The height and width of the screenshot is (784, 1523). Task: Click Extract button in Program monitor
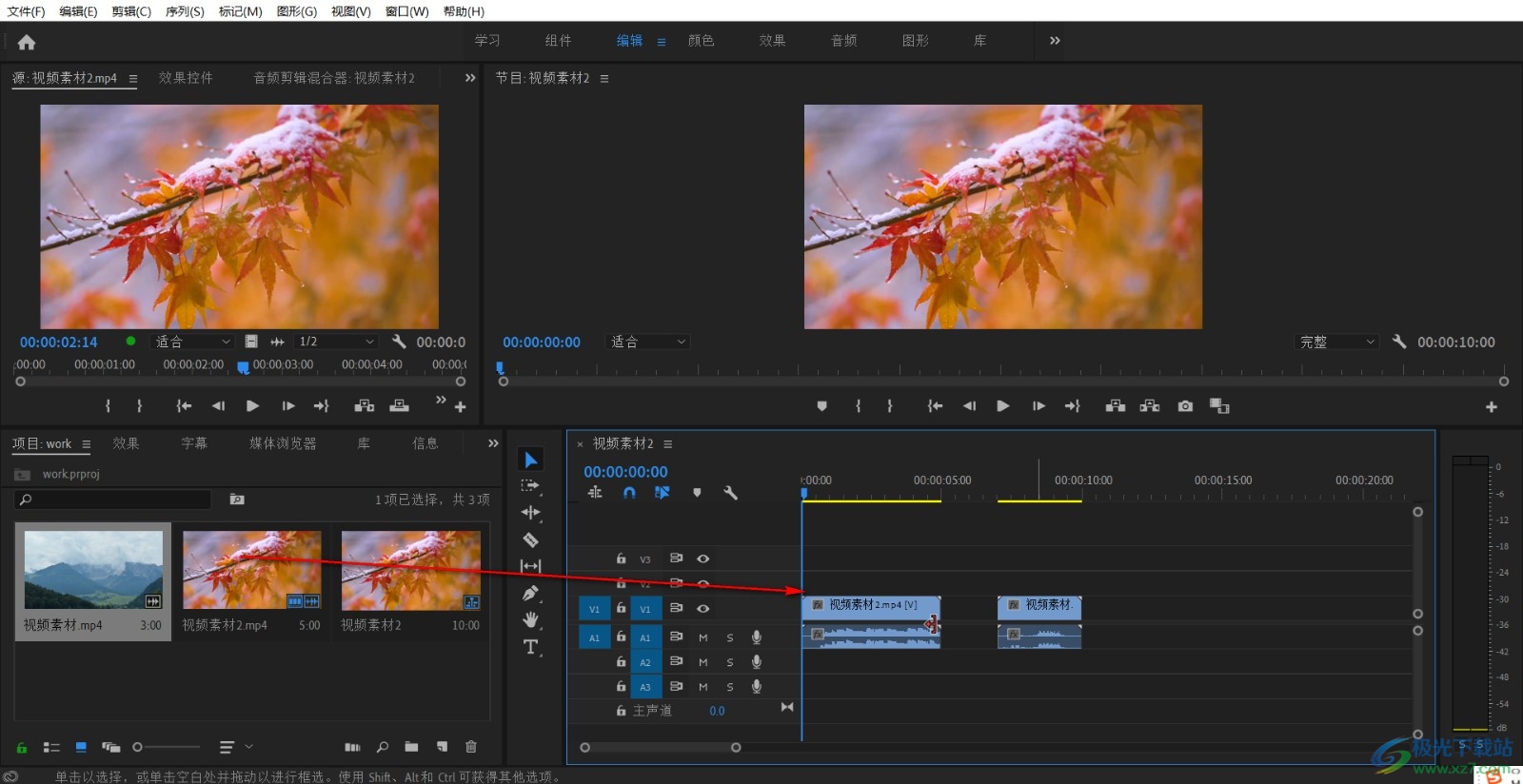coord(1150,406)
